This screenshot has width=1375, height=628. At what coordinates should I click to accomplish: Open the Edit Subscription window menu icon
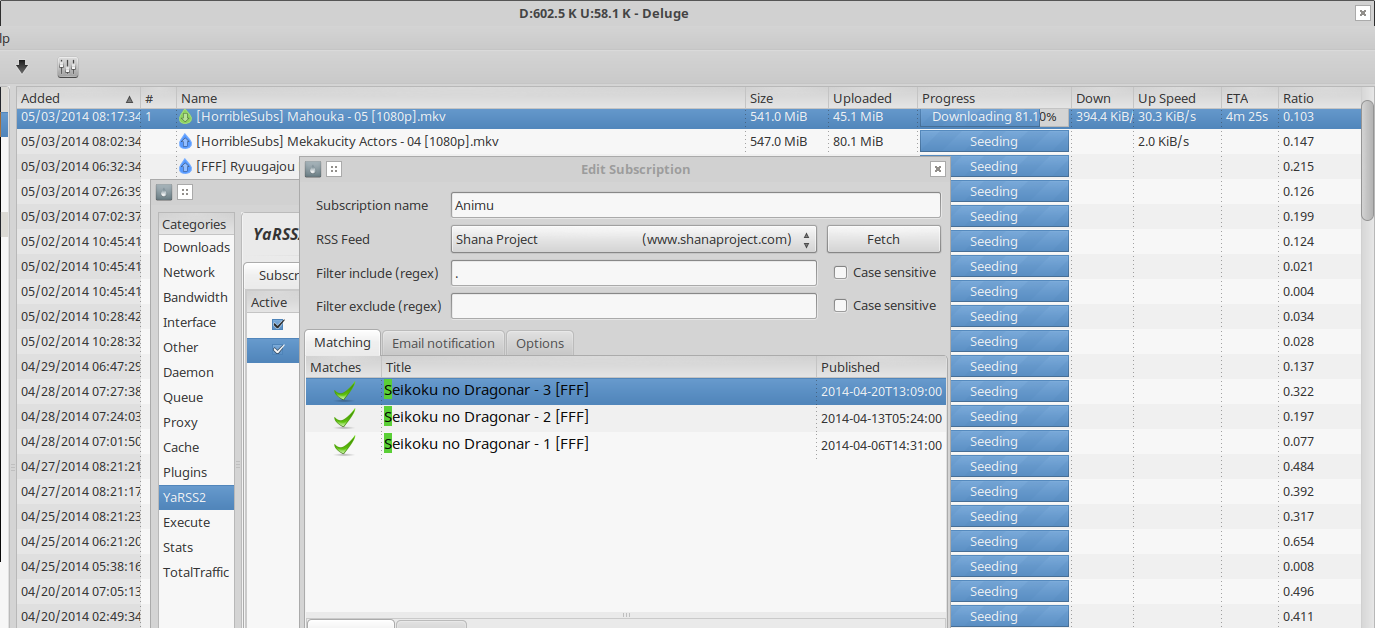click(x=313, y=169)
